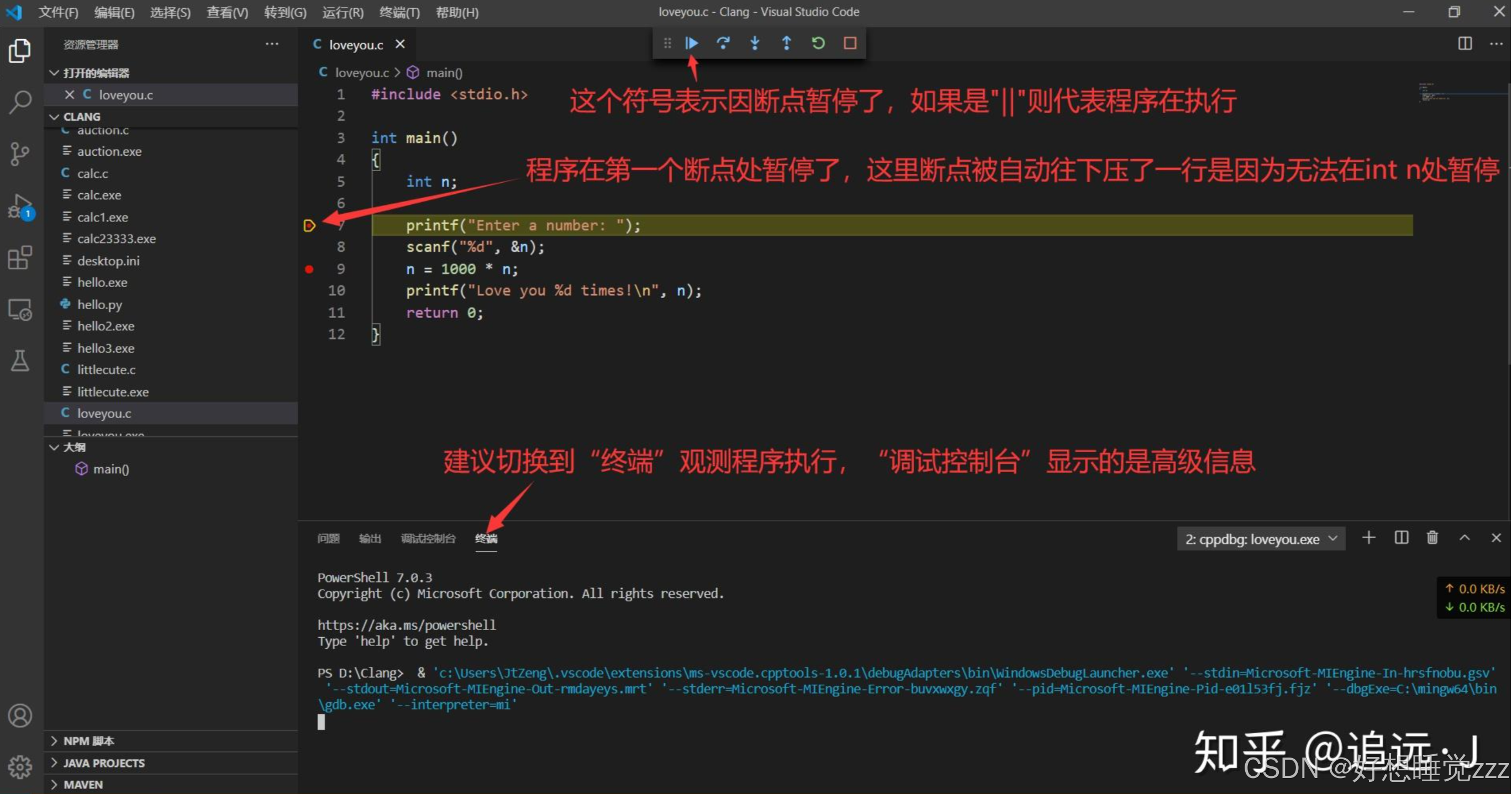This screenshot has width=1512, height=794.
Task: Open littlecute.c in the explorer
Action: click(x=106, y=370)
